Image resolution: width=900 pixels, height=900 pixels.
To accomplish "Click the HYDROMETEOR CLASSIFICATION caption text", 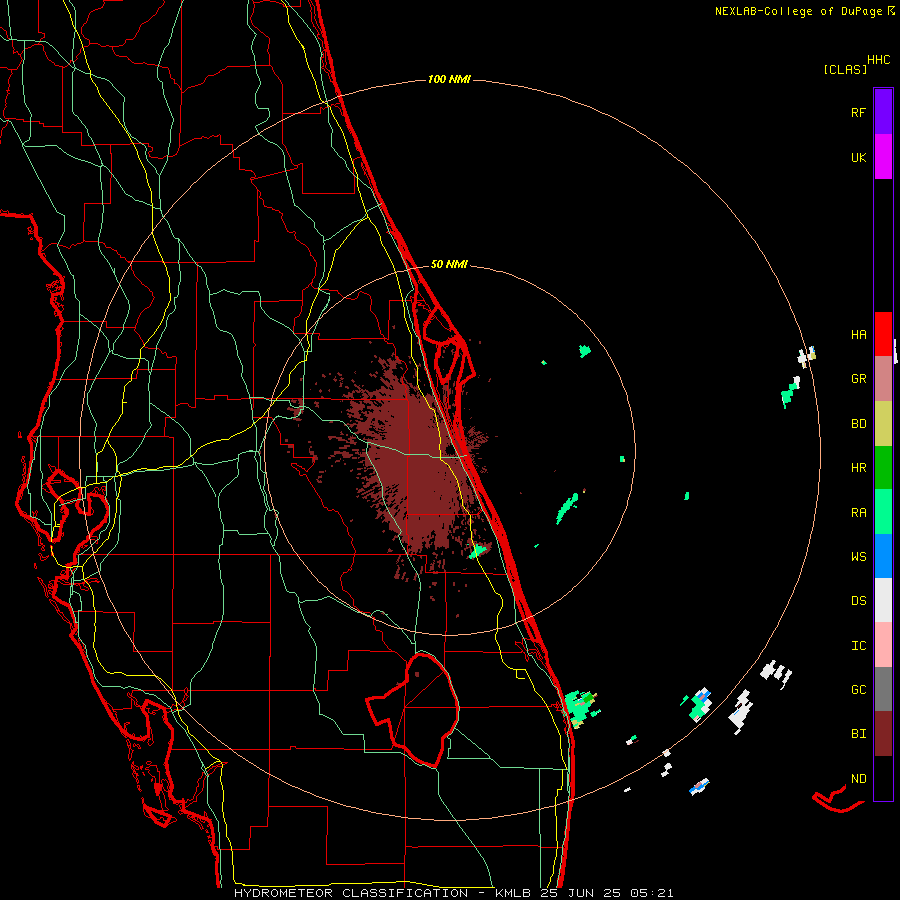I will coord(351,893).
